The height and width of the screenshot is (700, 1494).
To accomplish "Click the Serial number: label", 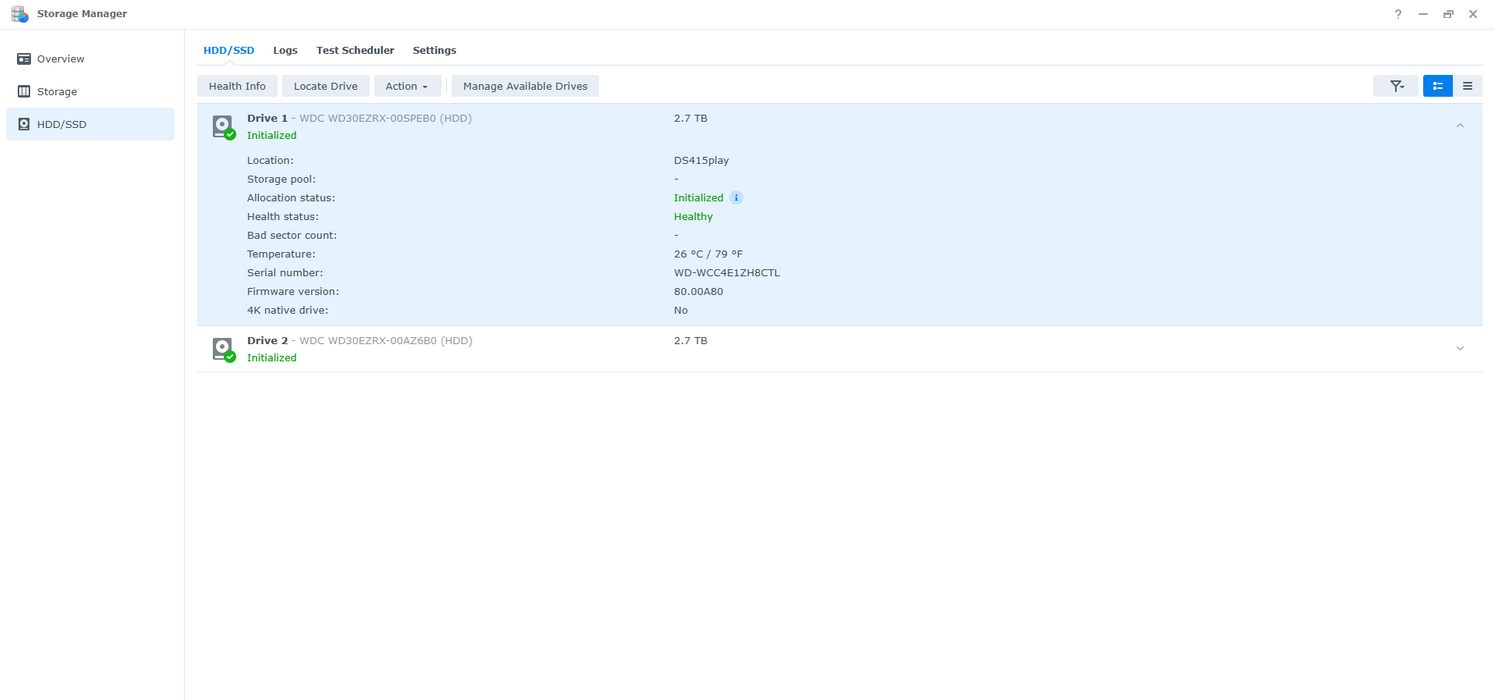I will point(286,273).
